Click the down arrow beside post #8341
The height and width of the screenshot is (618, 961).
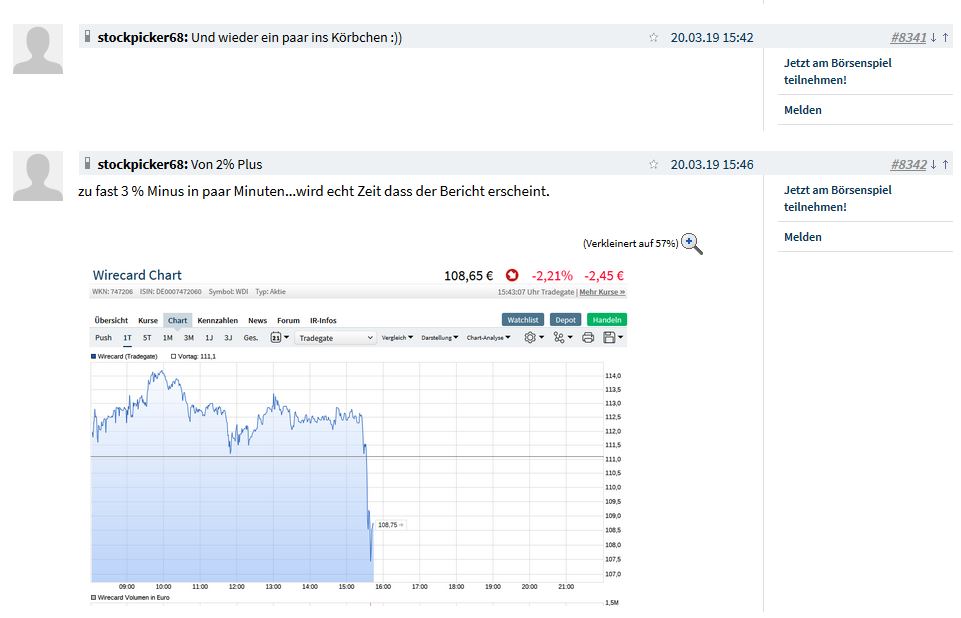[x=933, y=38]
